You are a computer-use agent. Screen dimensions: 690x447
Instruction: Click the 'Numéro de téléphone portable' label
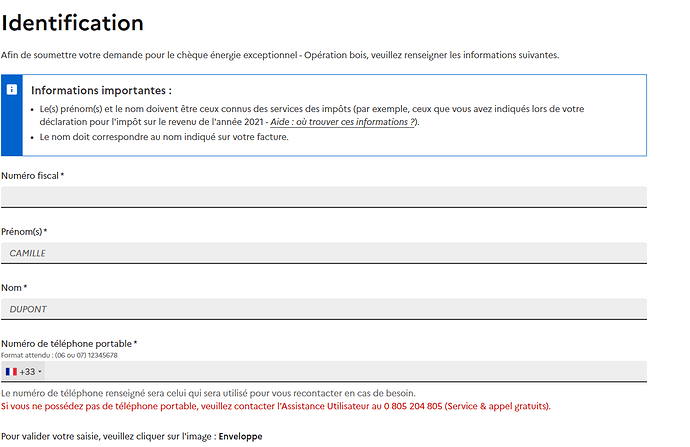pyautogui.click(x=68, y=344)
